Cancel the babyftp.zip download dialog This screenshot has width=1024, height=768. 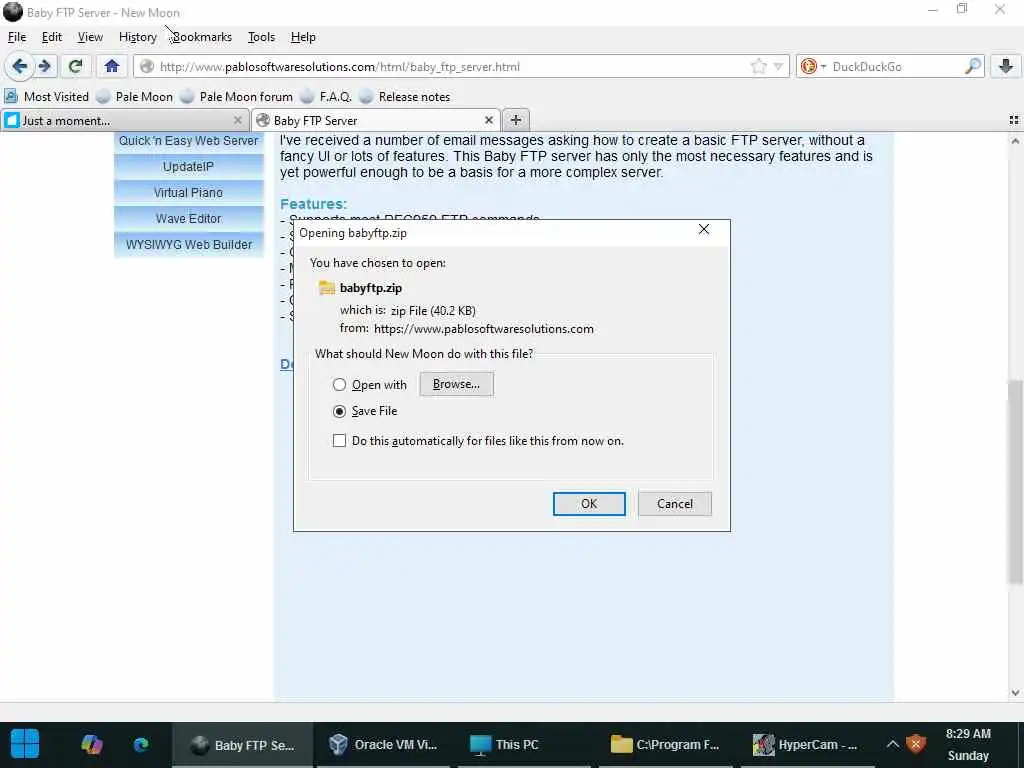(675, 504)
